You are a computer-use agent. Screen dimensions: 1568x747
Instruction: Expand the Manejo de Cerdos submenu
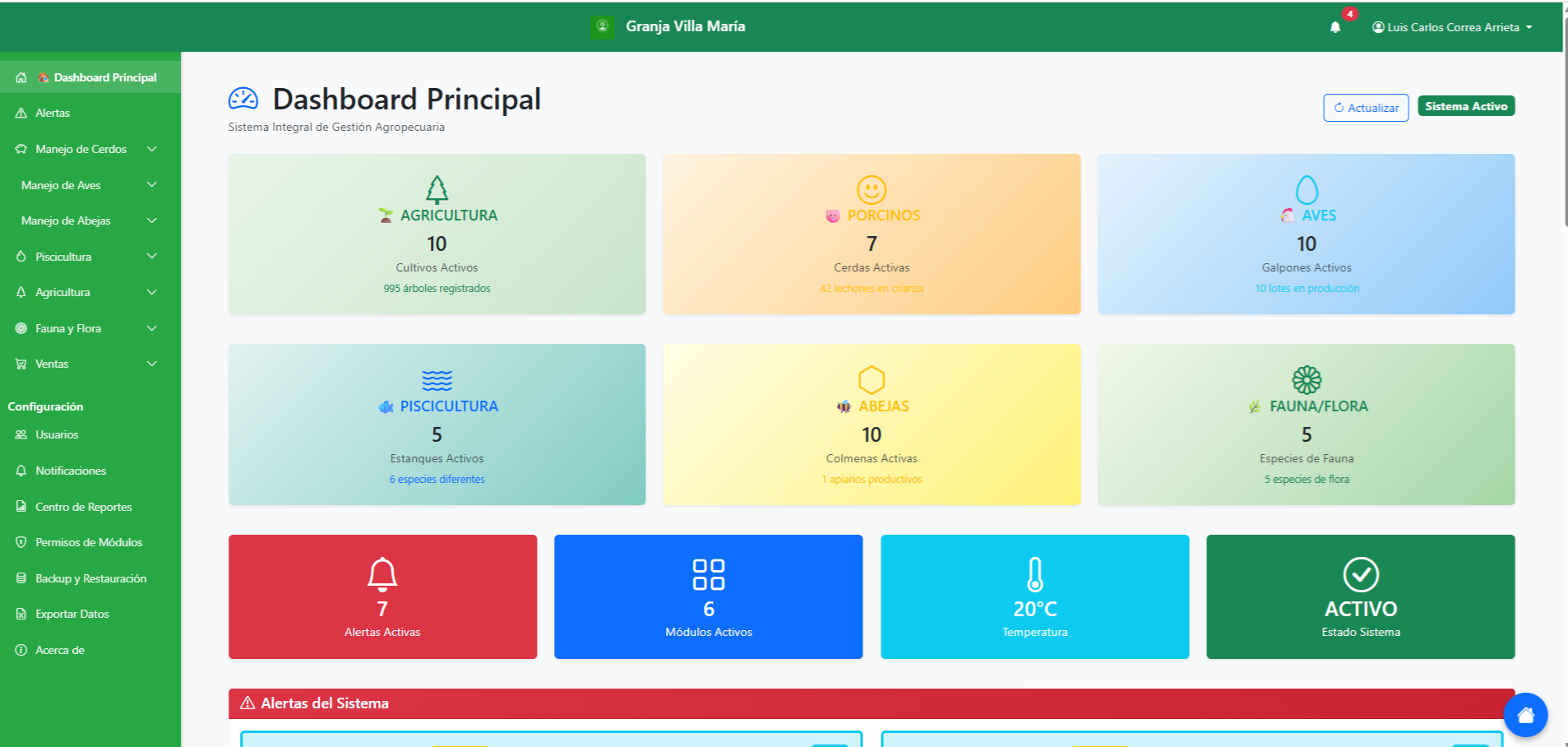point(90,149)
